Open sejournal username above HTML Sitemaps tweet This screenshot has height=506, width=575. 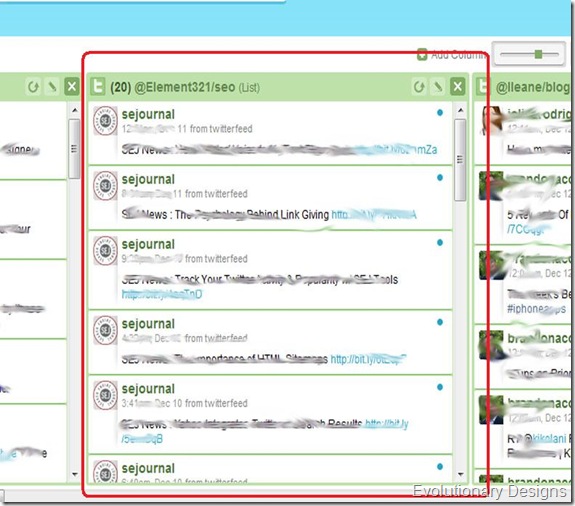(x=148, y=324)
